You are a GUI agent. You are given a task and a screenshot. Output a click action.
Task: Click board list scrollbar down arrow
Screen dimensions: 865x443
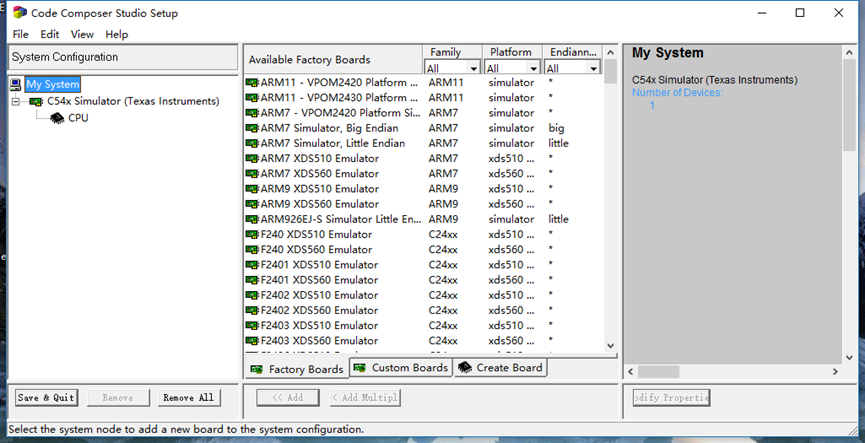610,346
